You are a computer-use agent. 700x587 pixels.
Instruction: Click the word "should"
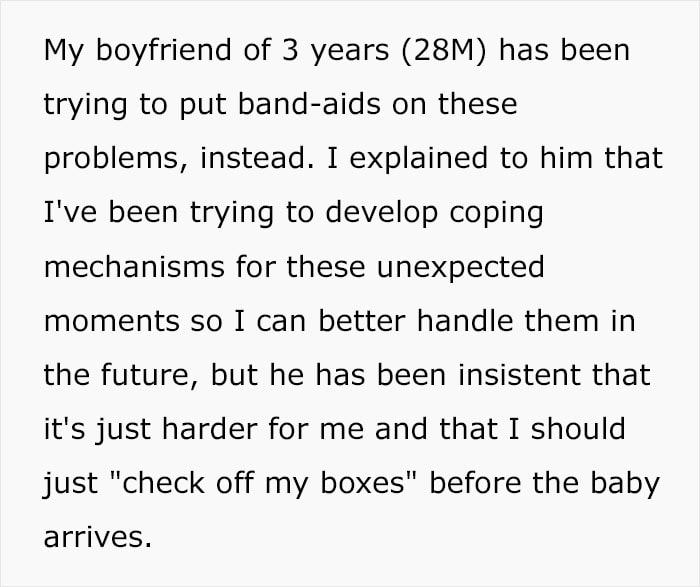(x=578, y=429)
